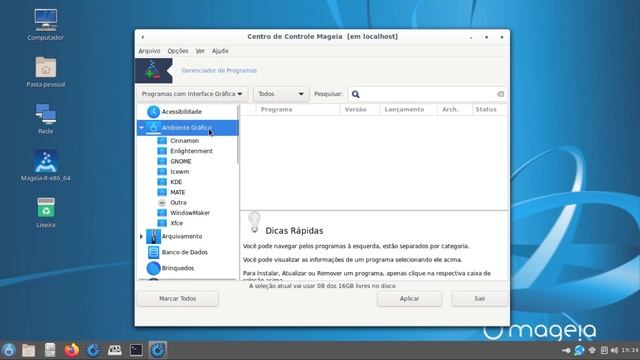Click the WindowMaker row icon
This screenshot has height=360, width=640.
162,213
